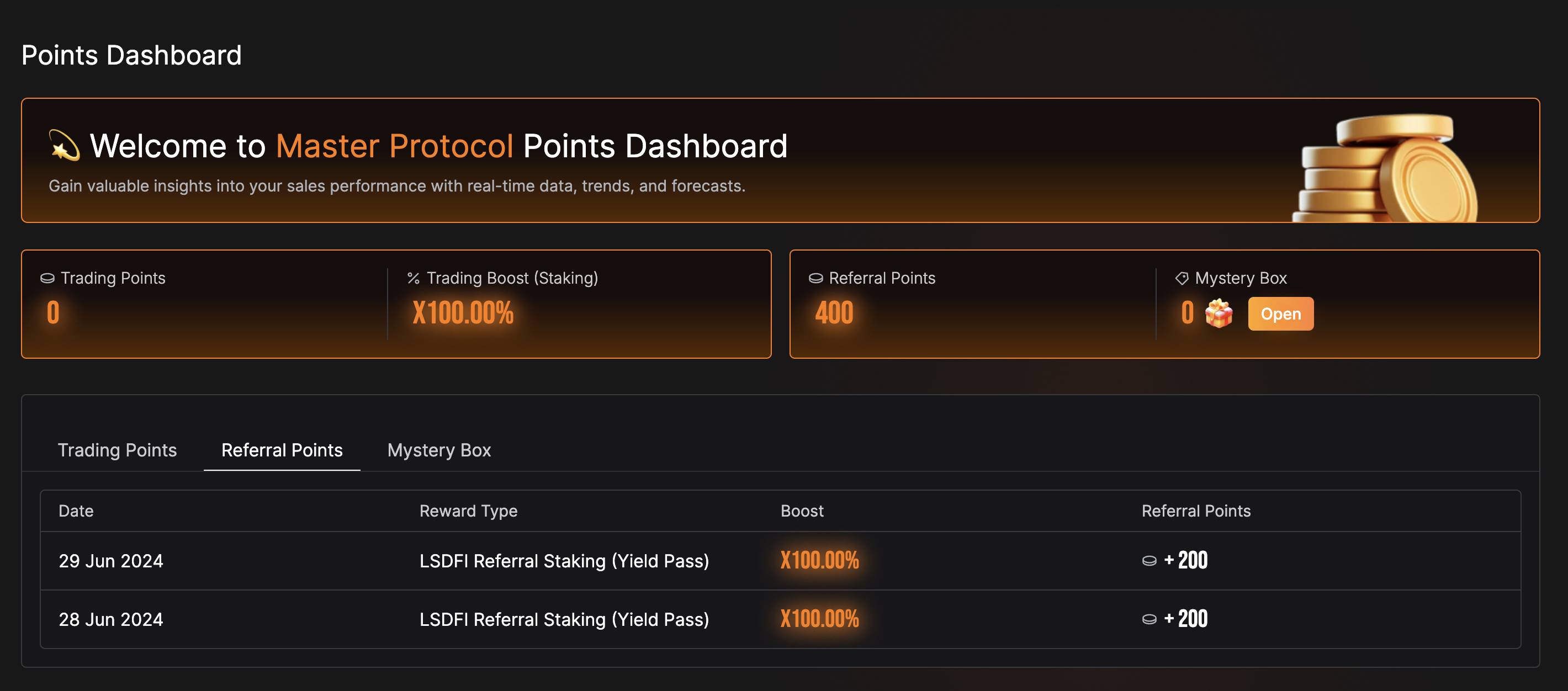Click the Date column header
This screenshot has width=1568, height=691.
click(76, 511)
